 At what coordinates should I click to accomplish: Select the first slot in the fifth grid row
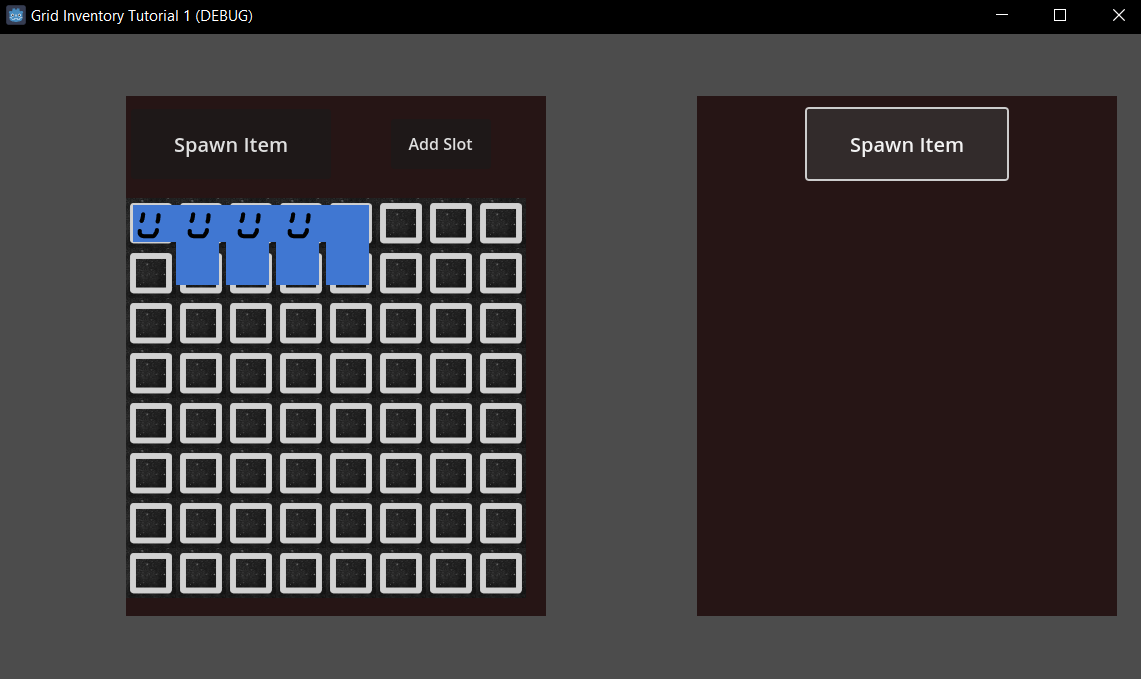pos(151,423)
